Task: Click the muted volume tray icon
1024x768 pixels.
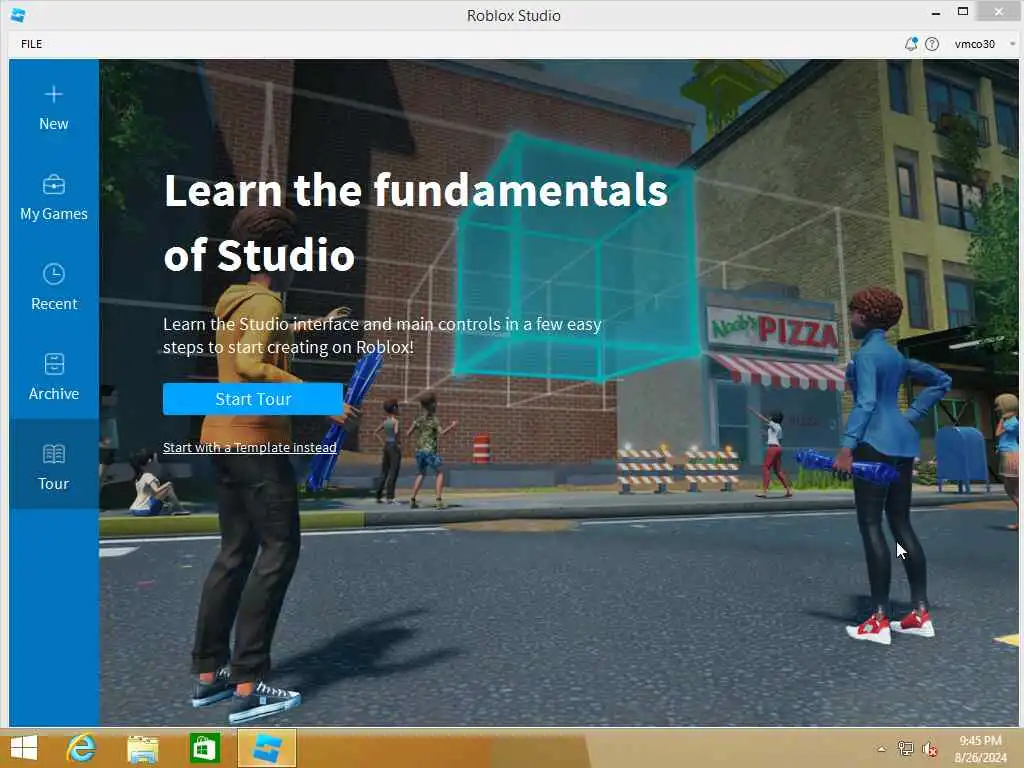Action: pos(929,749)
